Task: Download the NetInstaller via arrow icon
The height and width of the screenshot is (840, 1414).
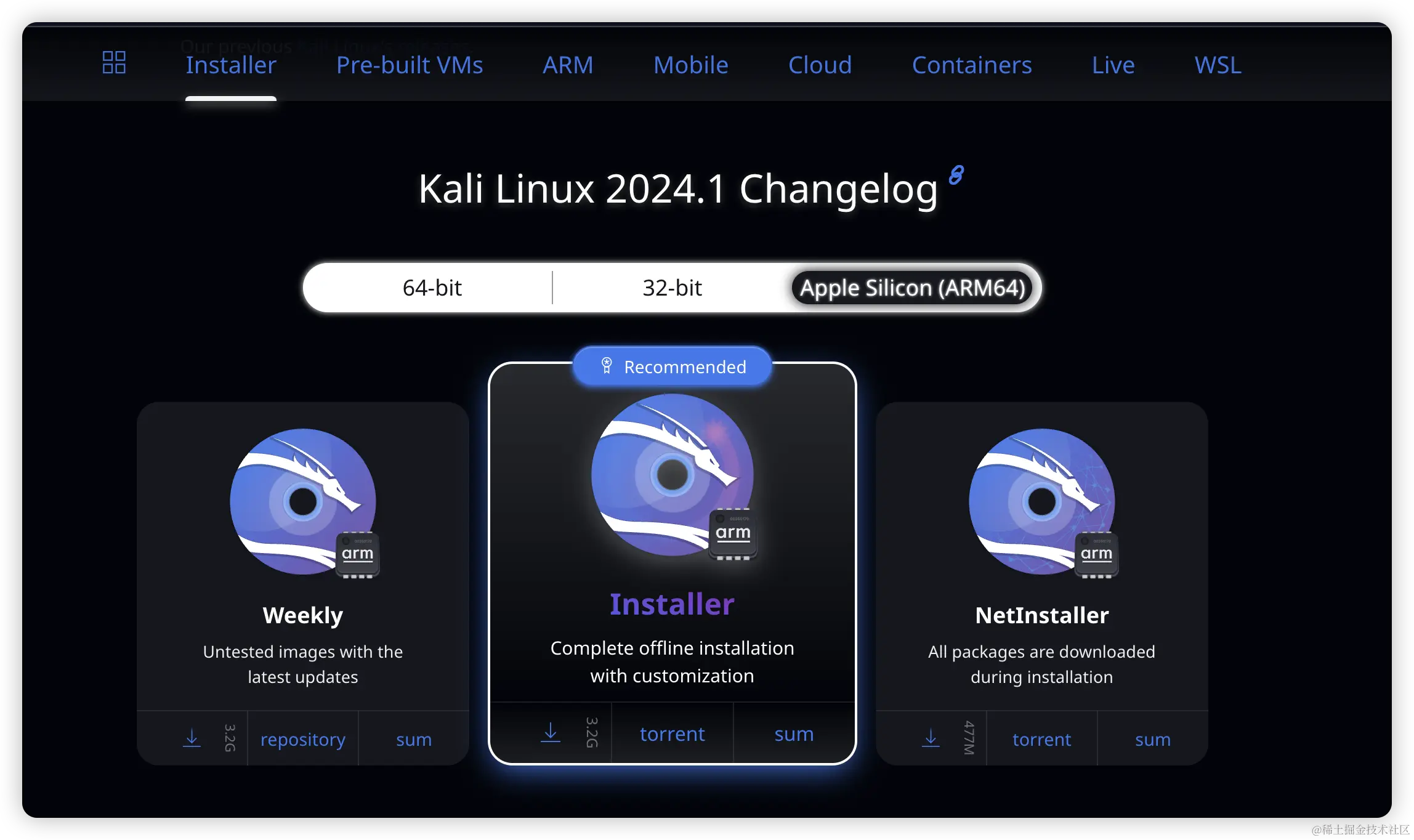Action: point(931,738)
